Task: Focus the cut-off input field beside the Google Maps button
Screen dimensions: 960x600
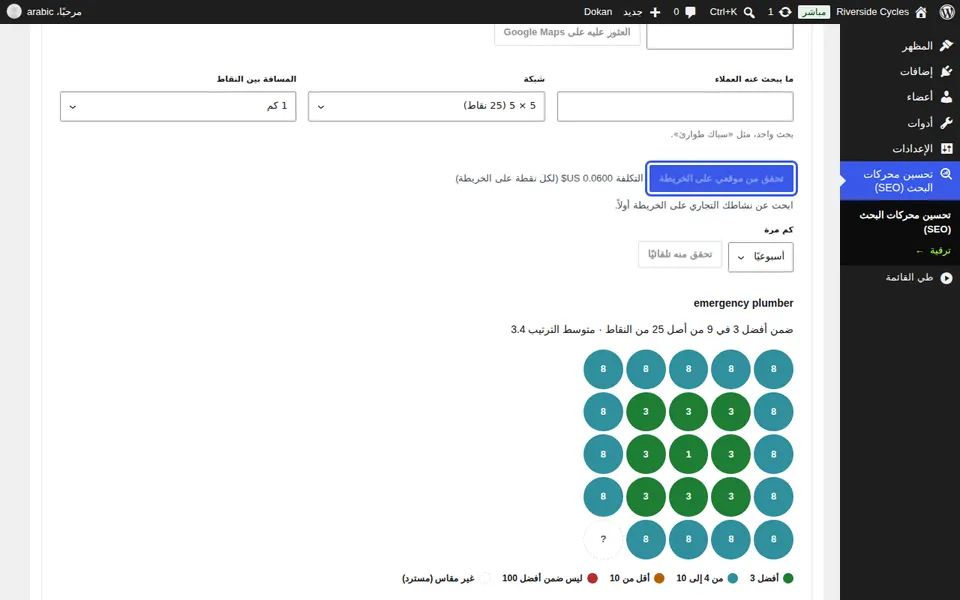Action: (x=720, y=37)
